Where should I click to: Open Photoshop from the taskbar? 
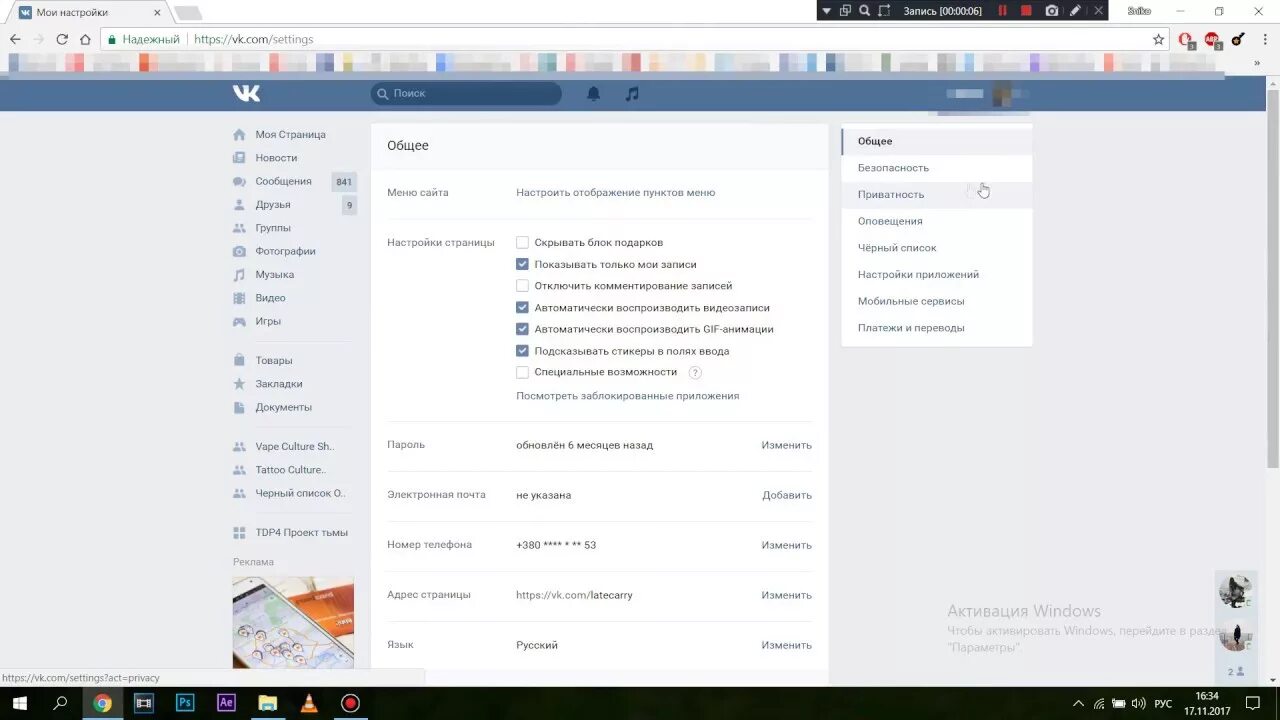[x=185, y=703]
